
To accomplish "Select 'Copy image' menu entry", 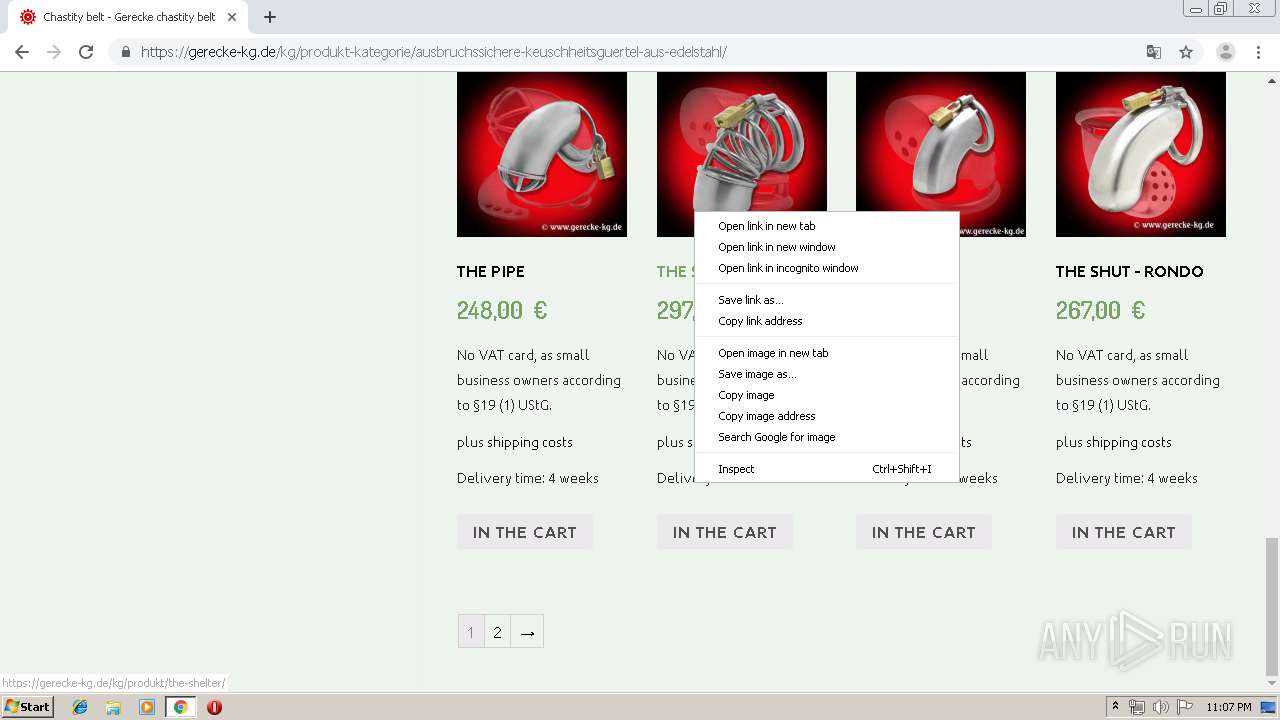I will (826, 395).
